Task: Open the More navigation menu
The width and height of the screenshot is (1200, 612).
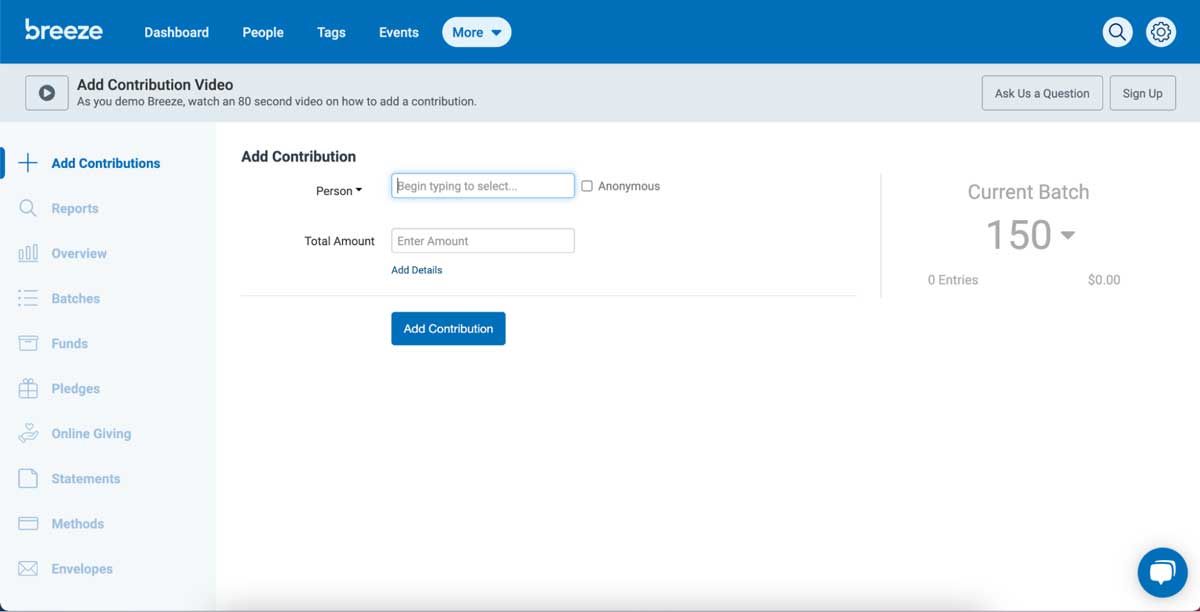Action: 476,31
